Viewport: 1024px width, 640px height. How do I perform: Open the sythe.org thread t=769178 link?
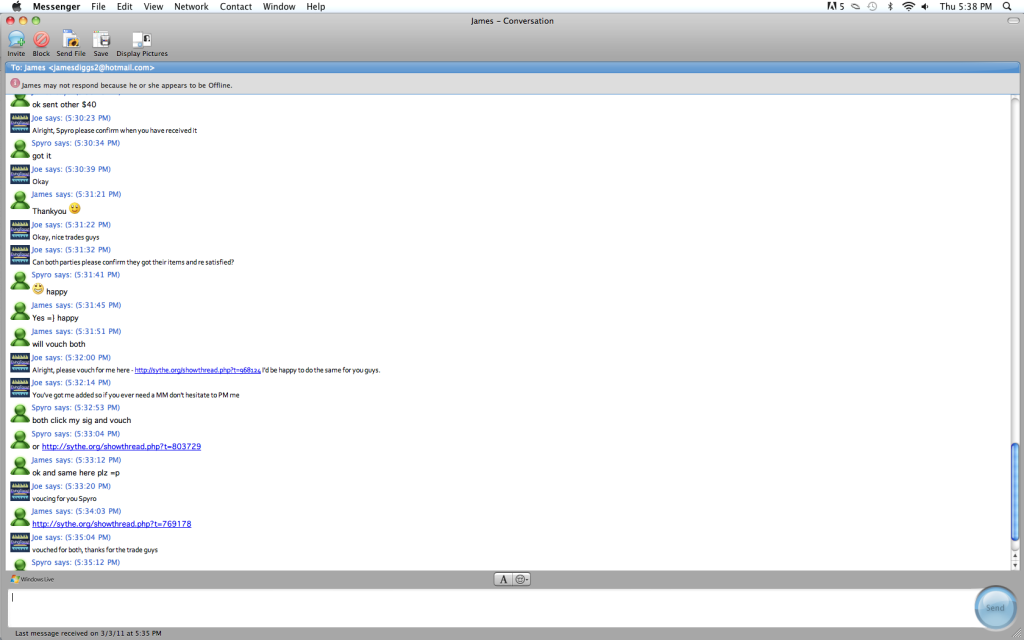(x=112, y=524)
